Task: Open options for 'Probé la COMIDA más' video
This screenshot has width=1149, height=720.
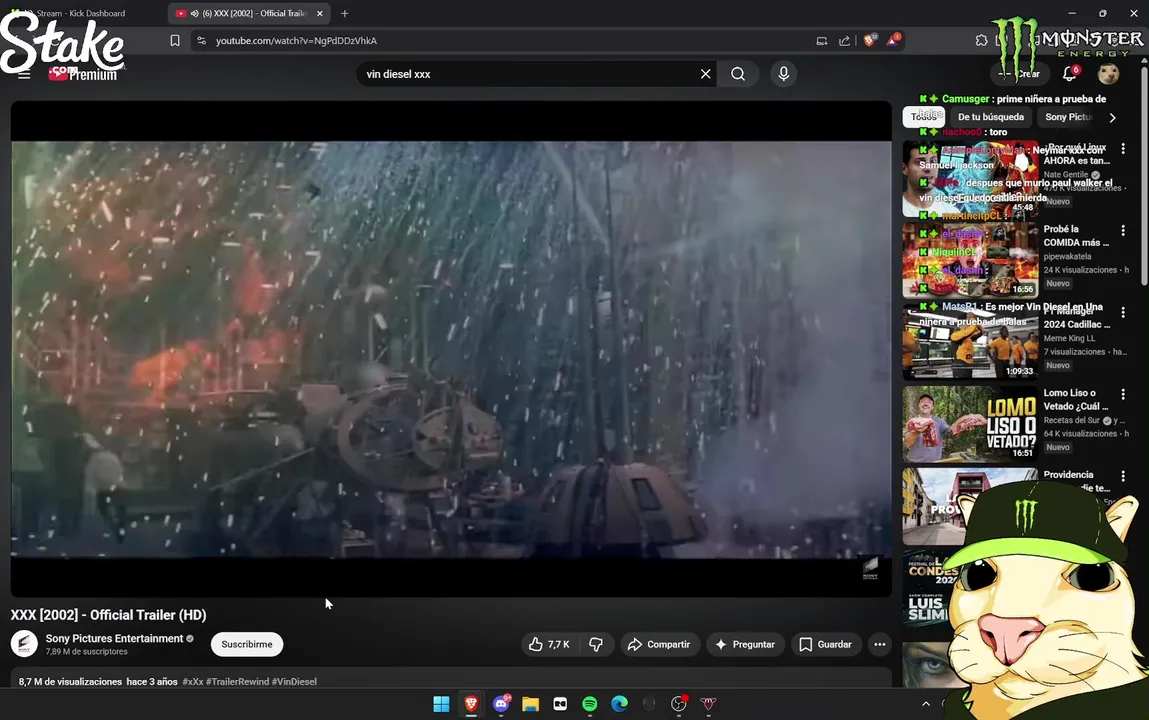Action: pos(1123,231)
